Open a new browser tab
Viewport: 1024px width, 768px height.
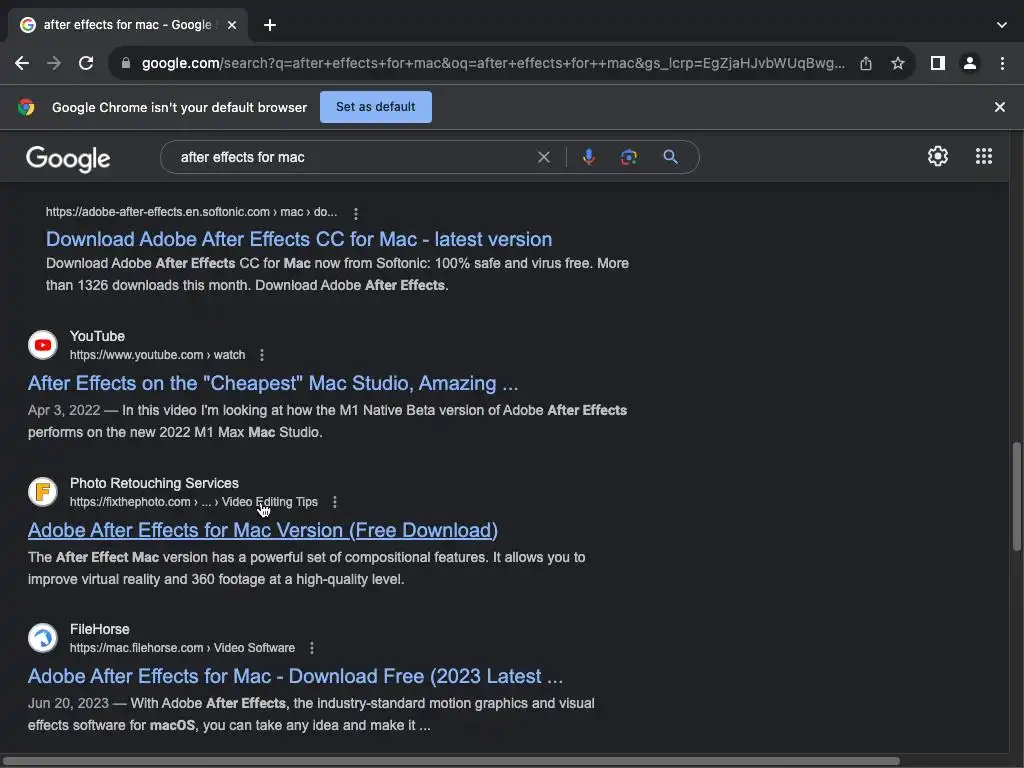[270, 25]
